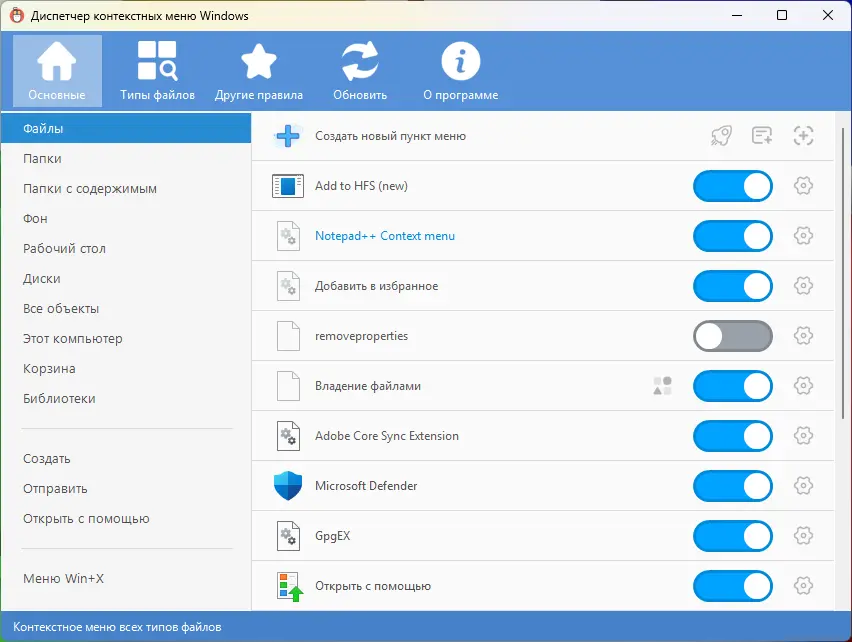The image size is (852, 642).
Task: Toggle off Владение файлами switch
Action: coord(732,386)
